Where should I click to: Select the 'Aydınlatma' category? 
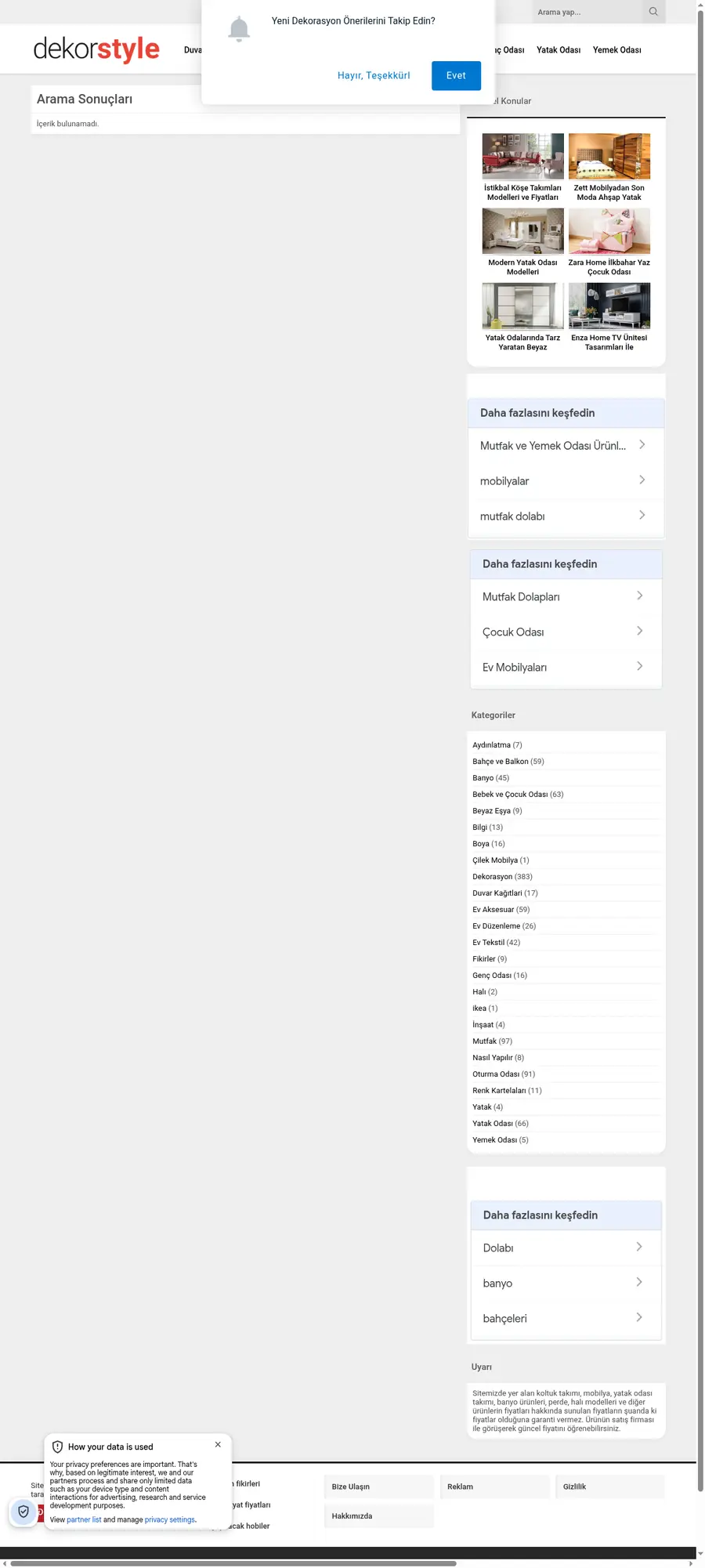(x=491, y=745)
